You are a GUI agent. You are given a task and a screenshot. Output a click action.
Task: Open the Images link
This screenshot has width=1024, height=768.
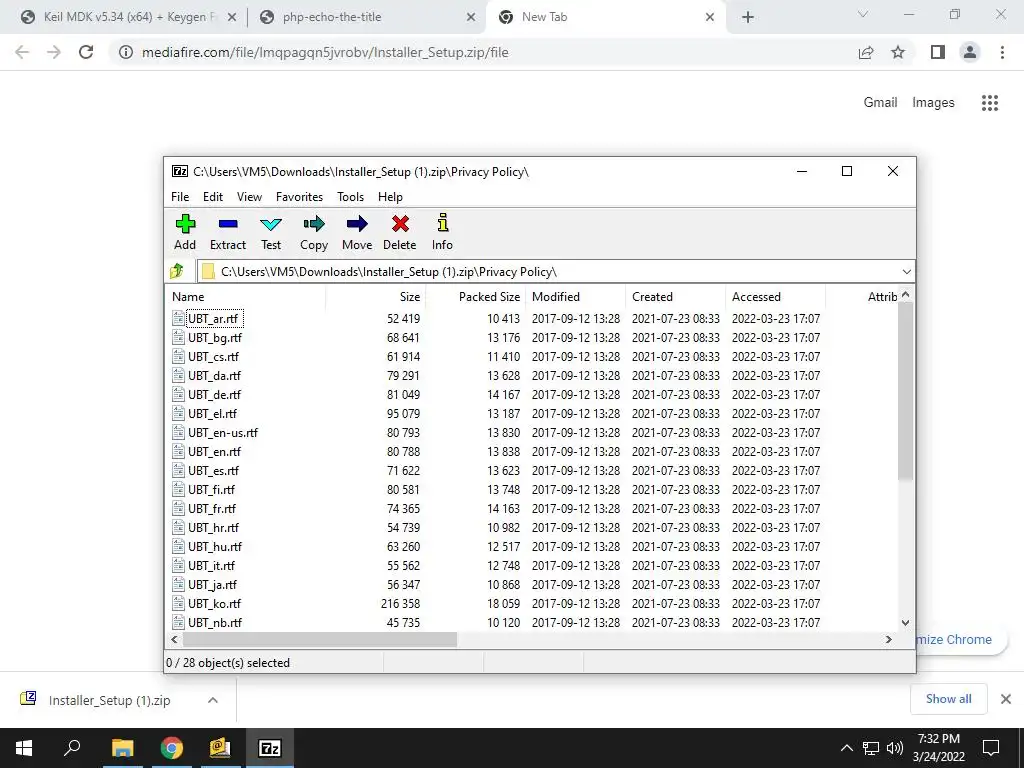click(x=933, y=103)
